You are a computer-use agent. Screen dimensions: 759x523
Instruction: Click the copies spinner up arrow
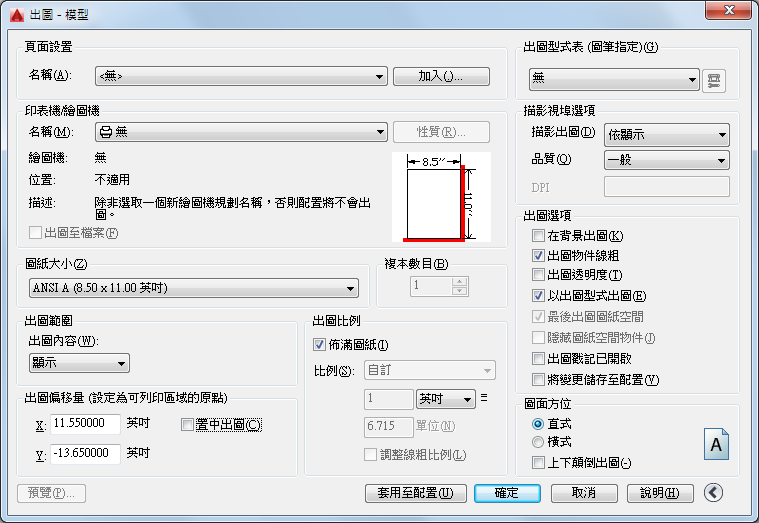click(x=459, y=281)
